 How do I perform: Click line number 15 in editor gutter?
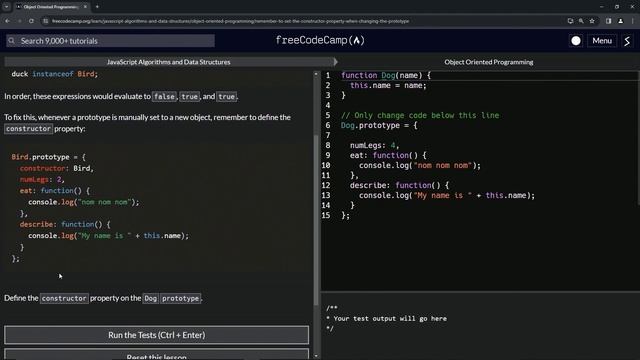pyautogui.click(x=326, y=215)
